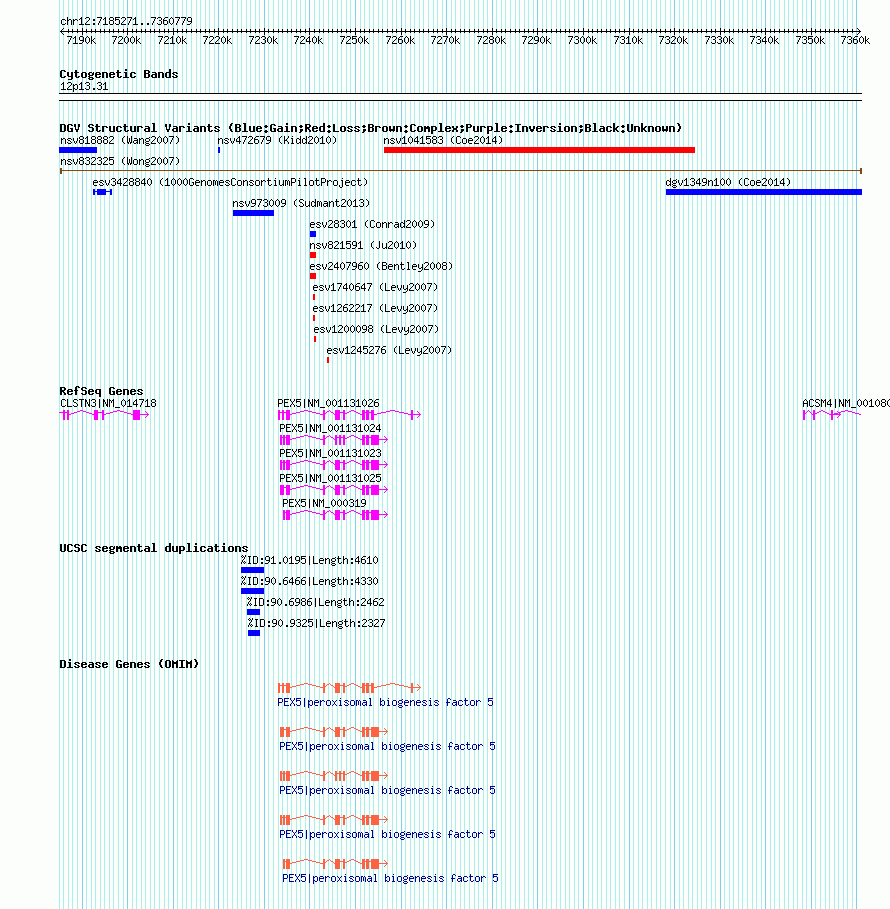Click the PEX5 NM_001131025 gene glyph

pos(334,490)
